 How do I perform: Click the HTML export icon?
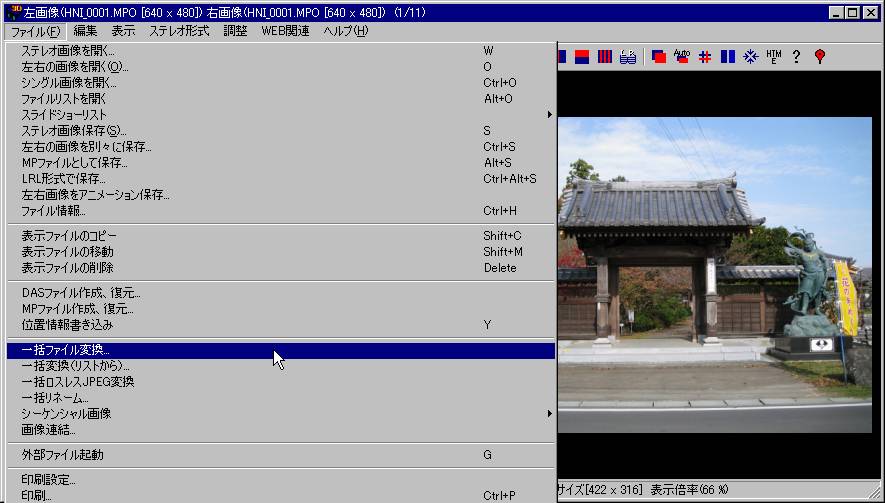pyautogui.click(x=774, y=57)
